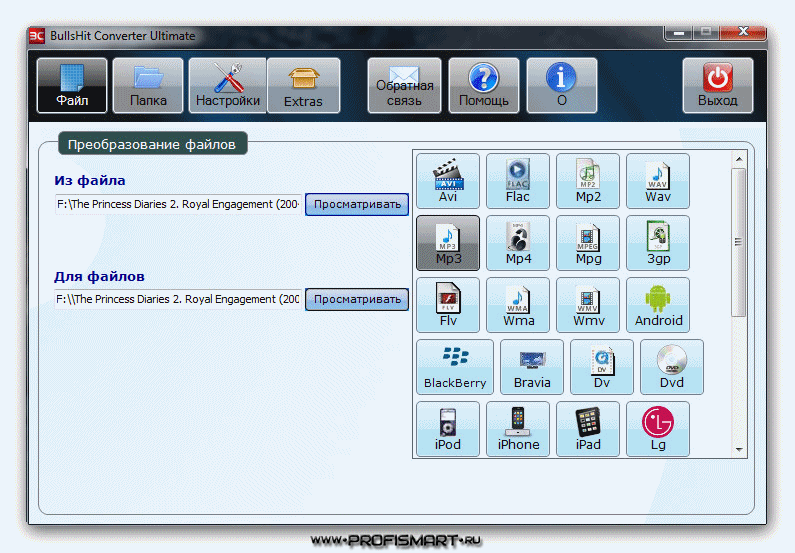795x553 pixels.
Task: Choose the BlackBerry device preset
Action: pos(455,367)
